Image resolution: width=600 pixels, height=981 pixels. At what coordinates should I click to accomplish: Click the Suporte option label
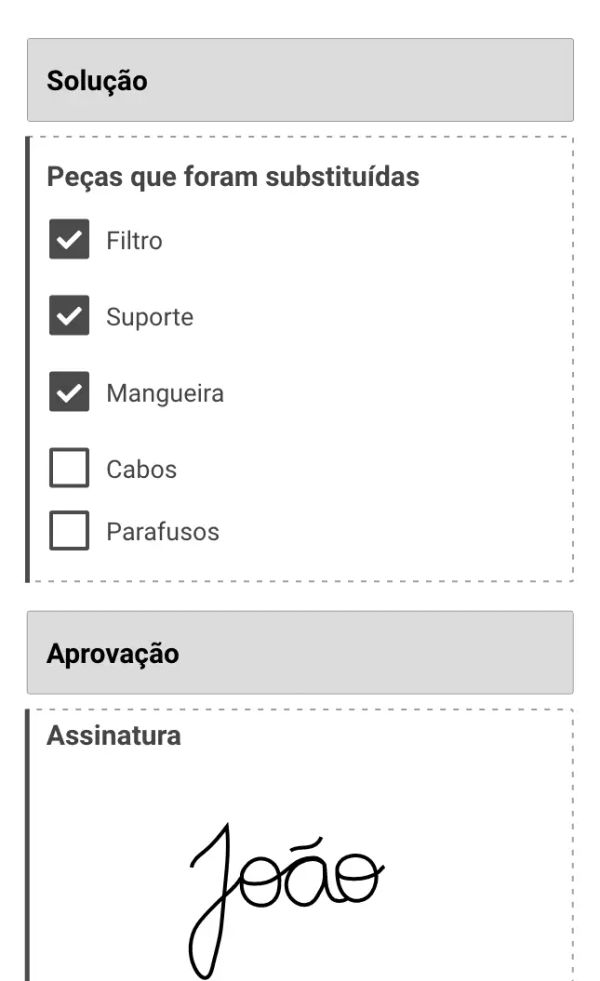150,318
